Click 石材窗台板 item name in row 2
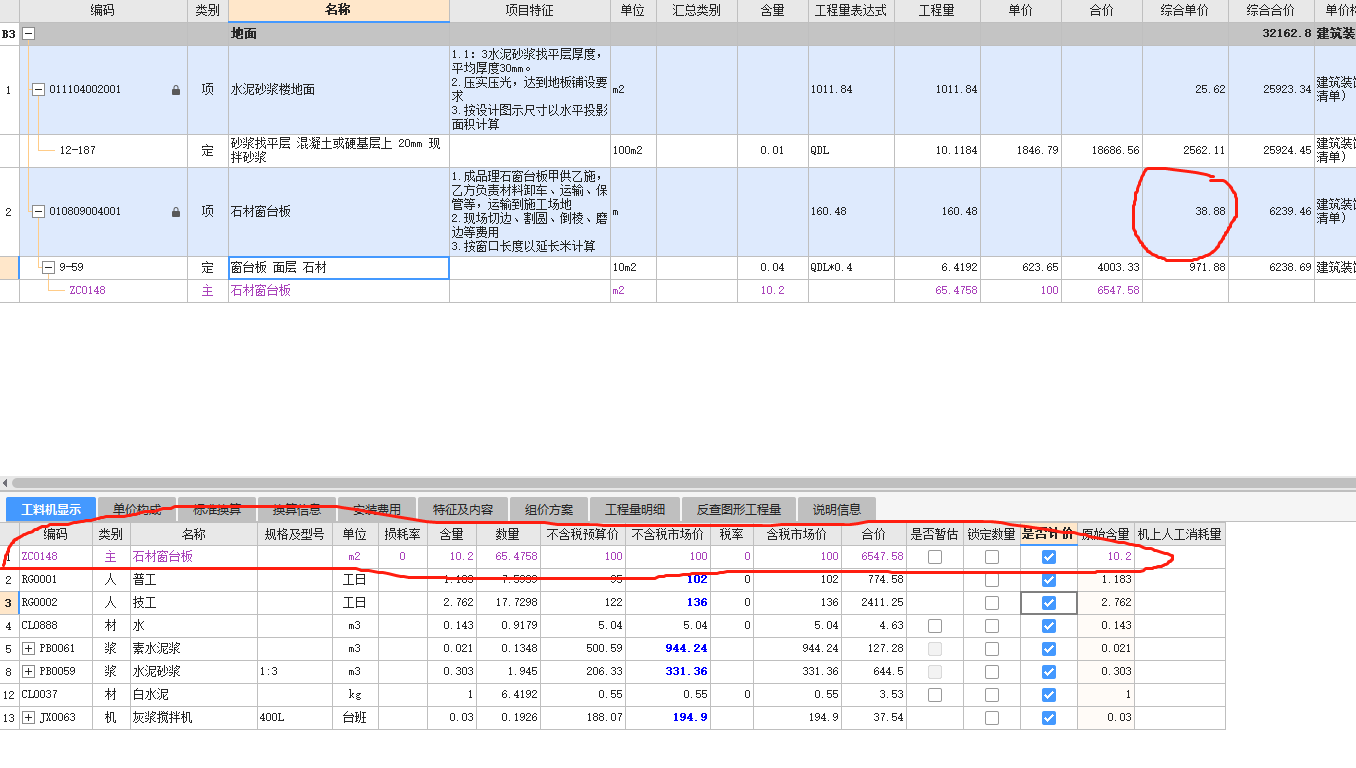Image resolution: width=1356 pixels, height=768 pixels. tap(261, 212)
